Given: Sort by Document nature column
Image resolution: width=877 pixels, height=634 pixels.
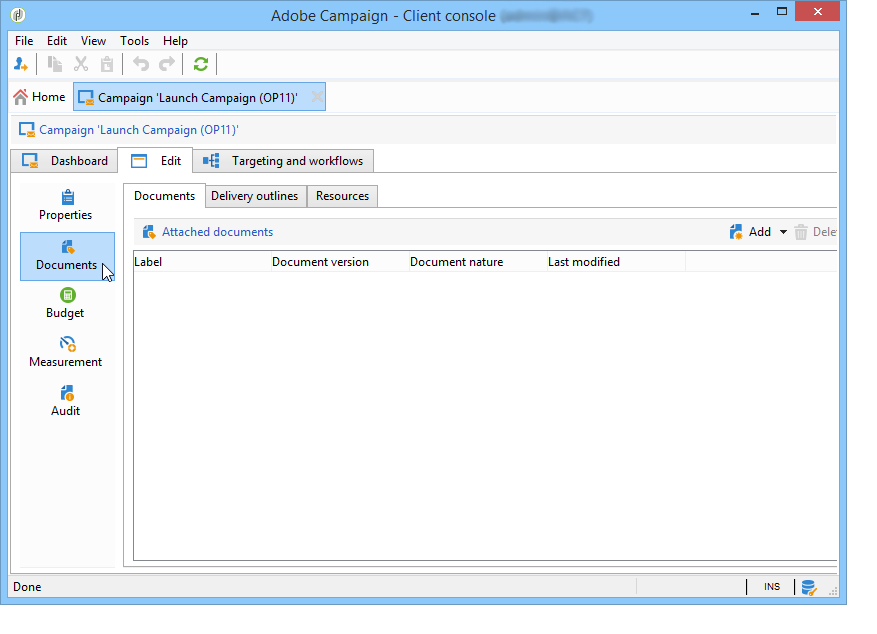Looking at the screenshot, I should point(478,262).
